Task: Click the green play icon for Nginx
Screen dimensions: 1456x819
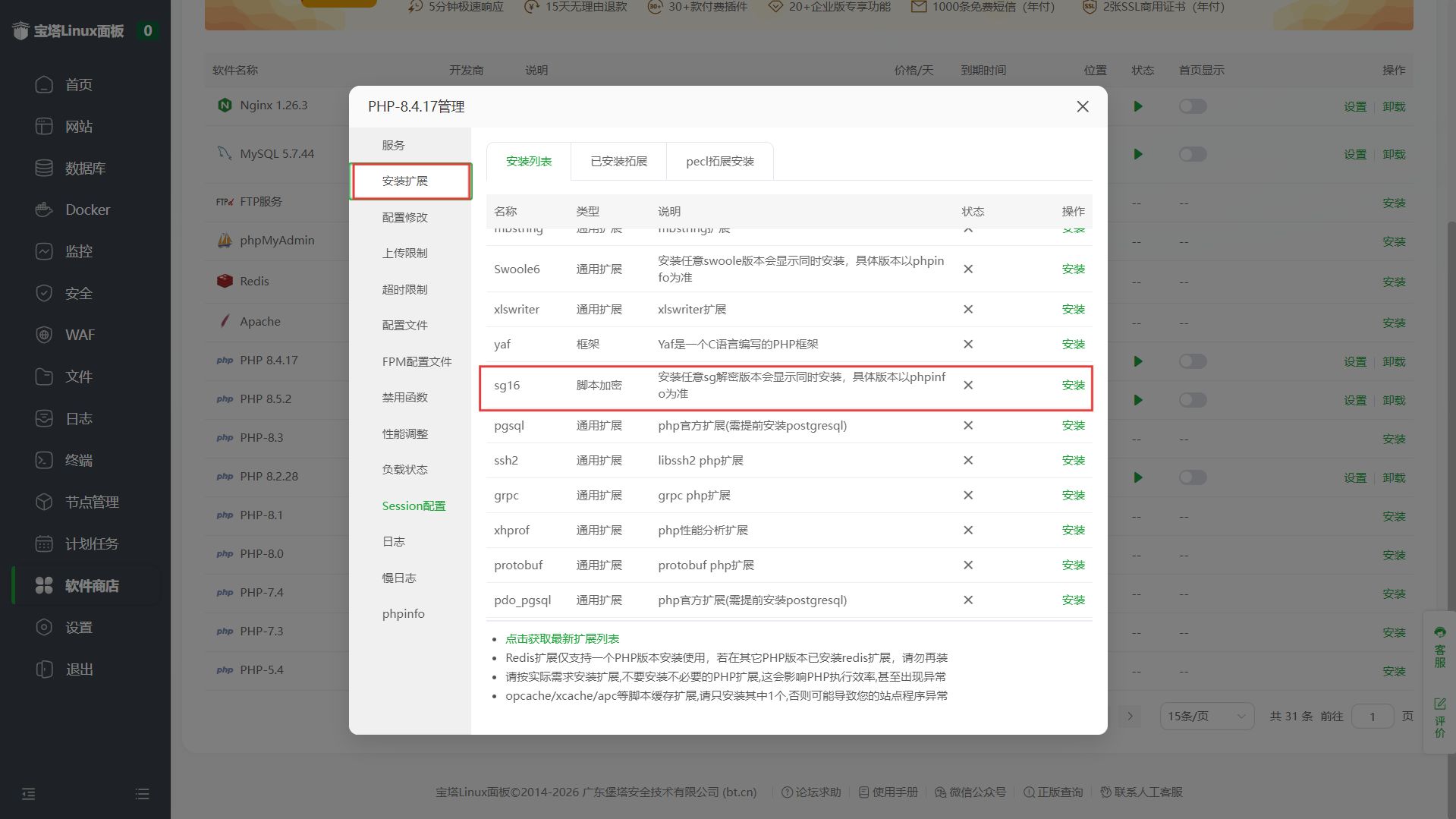Action: pos(1138,106)
